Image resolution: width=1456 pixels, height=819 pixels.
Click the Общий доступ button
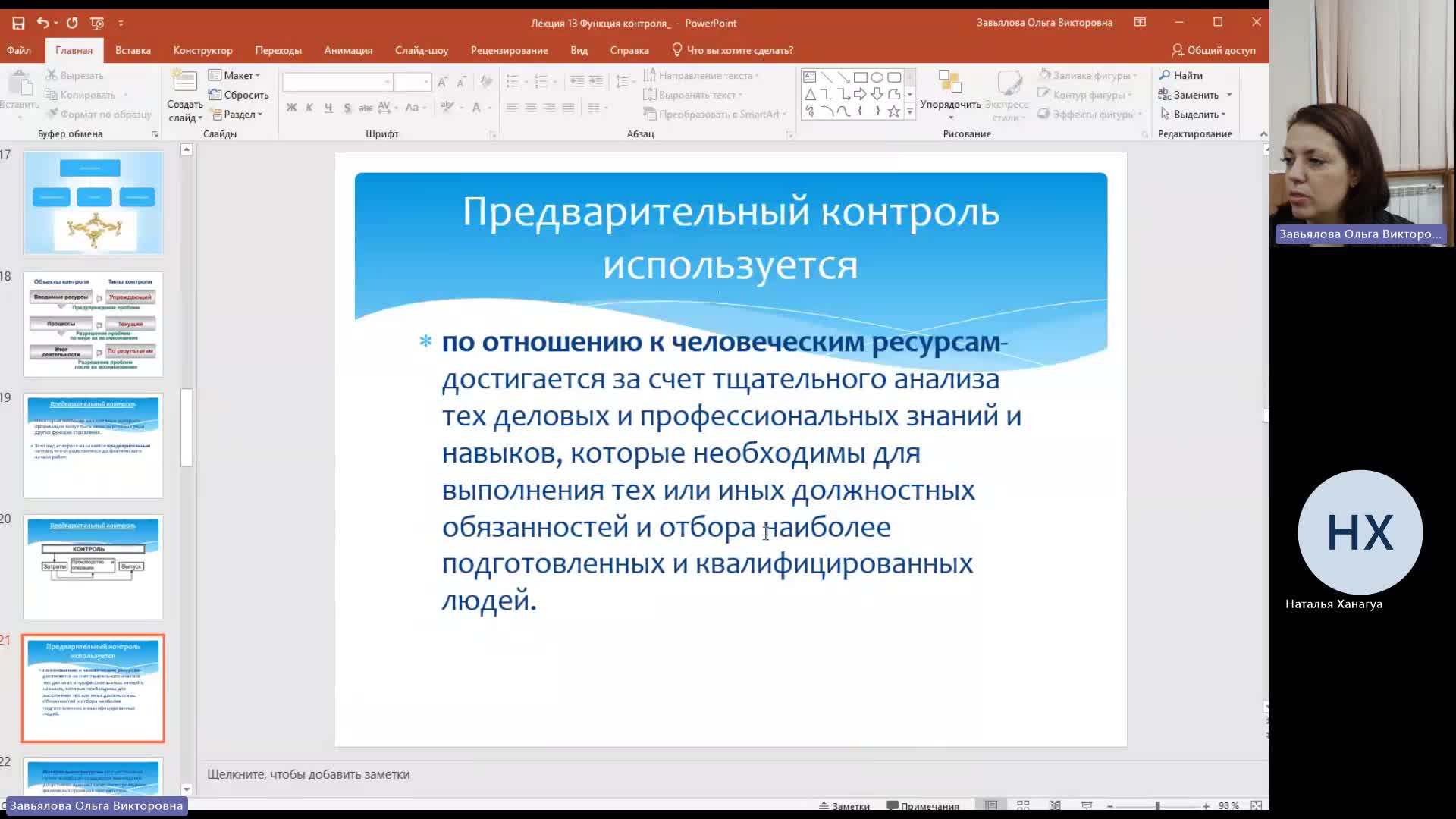click(x=1213, y=50)
